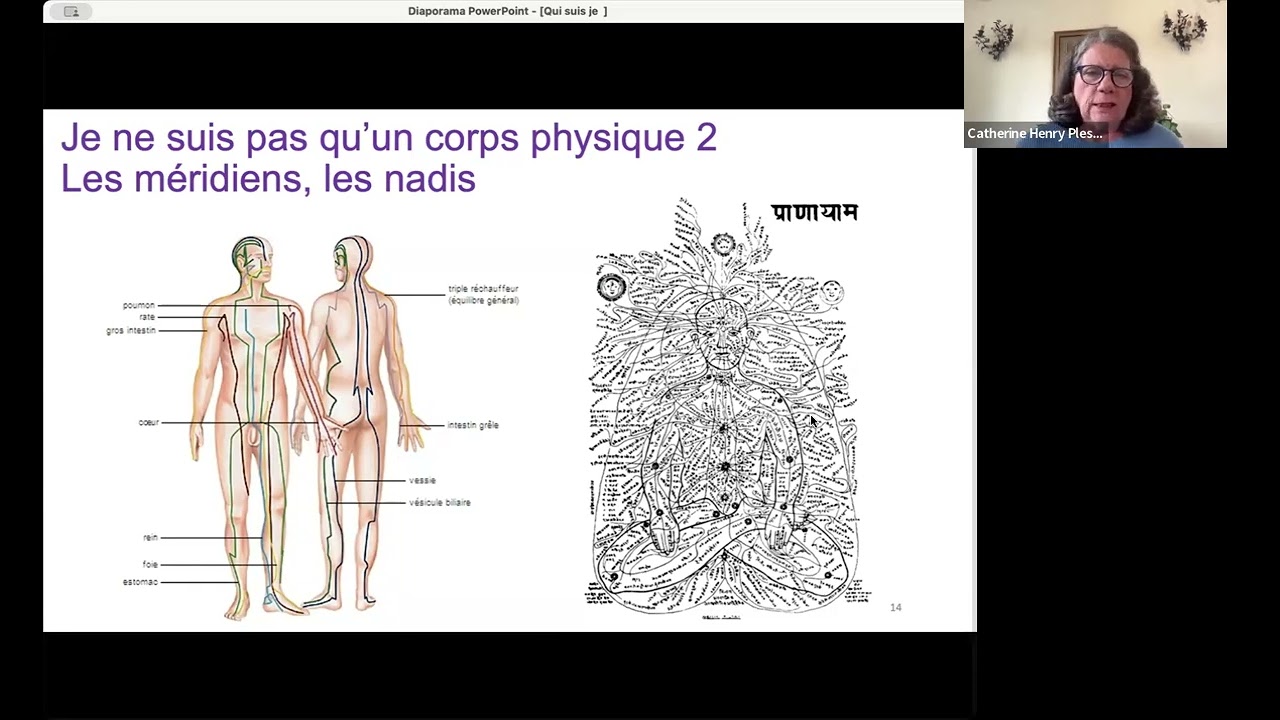
Task: Open Catherine Henry's webcam thumbnail
Action: (1095, 74)
